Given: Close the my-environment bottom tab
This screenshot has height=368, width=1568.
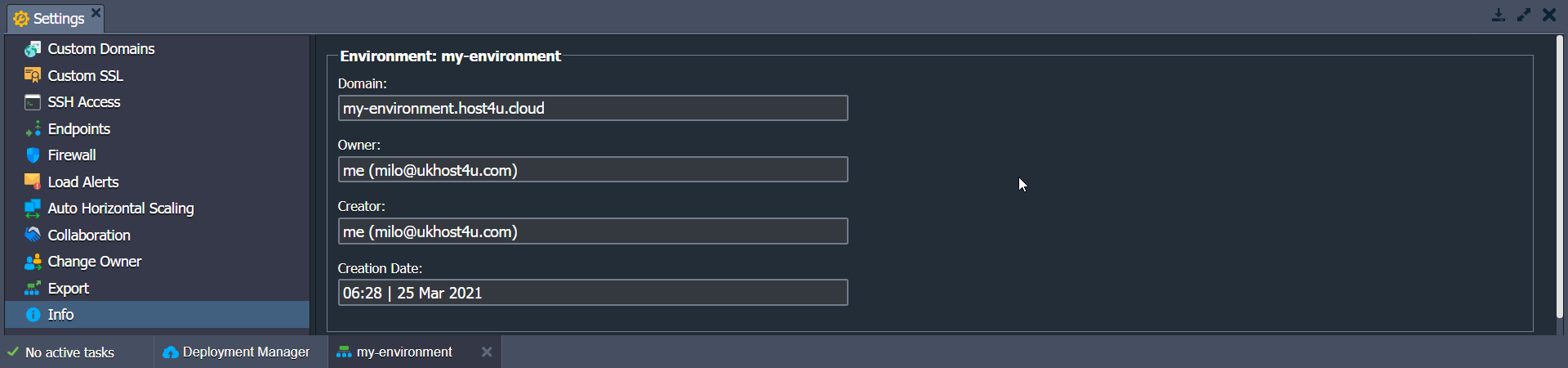Looking at the screenshot, I should [487, 352].
